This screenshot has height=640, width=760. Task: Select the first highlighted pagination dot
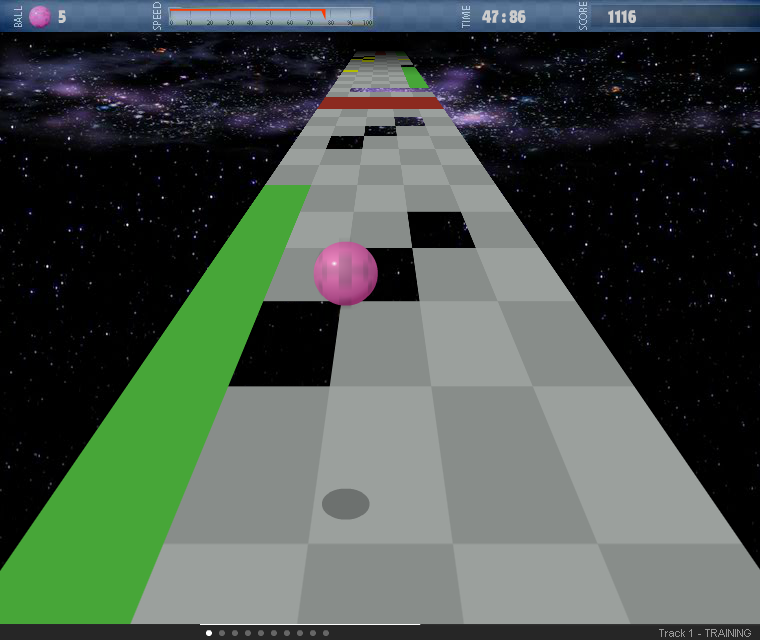(x=209, y=633)
